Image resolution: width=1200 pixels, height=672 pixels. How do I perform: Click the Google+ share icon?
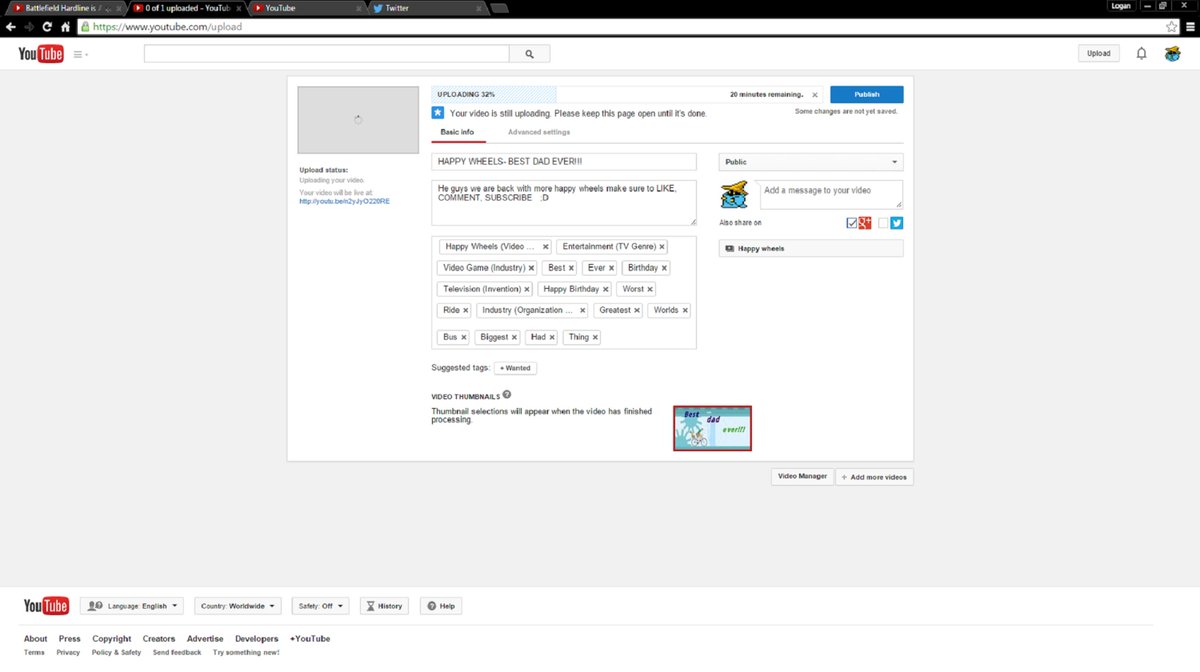point(865,223)
